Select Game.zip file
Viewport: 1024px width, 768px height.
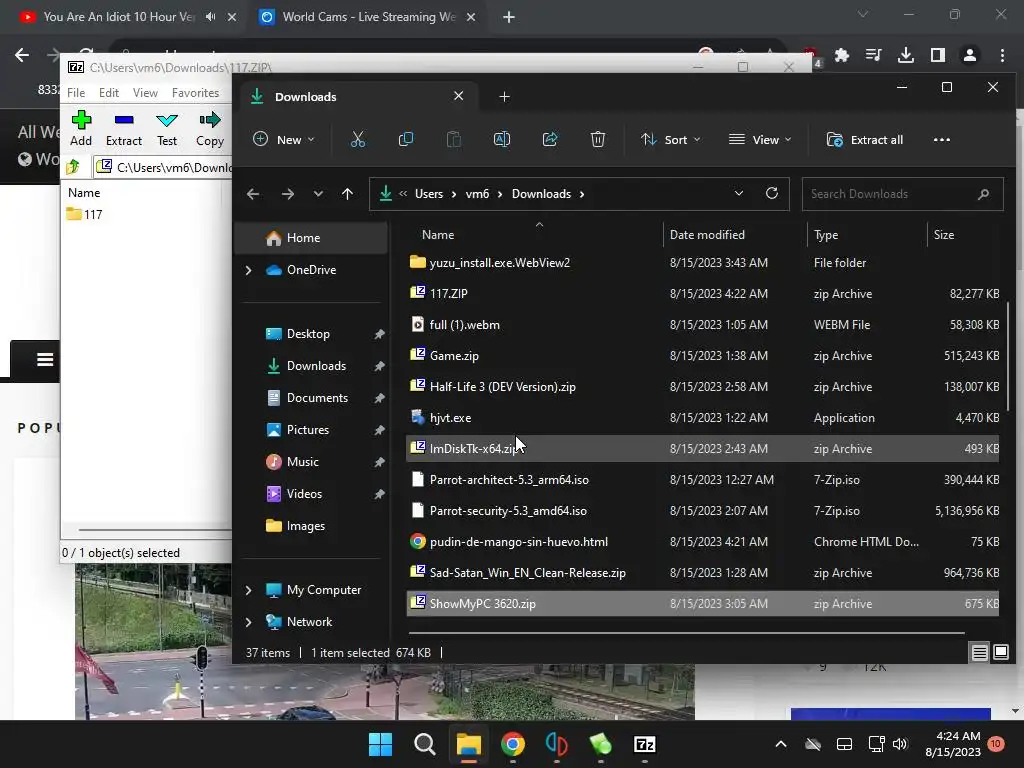(703, 356)
